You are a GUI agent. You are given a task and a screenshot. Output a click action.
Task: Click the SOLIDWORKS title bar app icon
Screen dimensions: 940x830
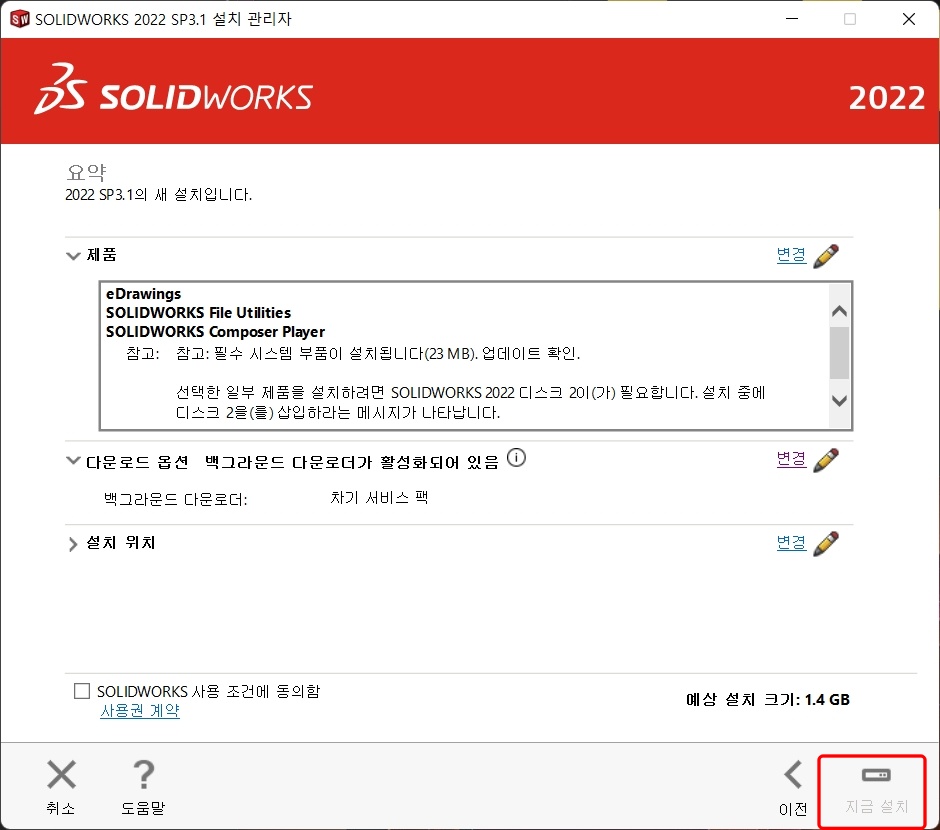click(20, 19)
